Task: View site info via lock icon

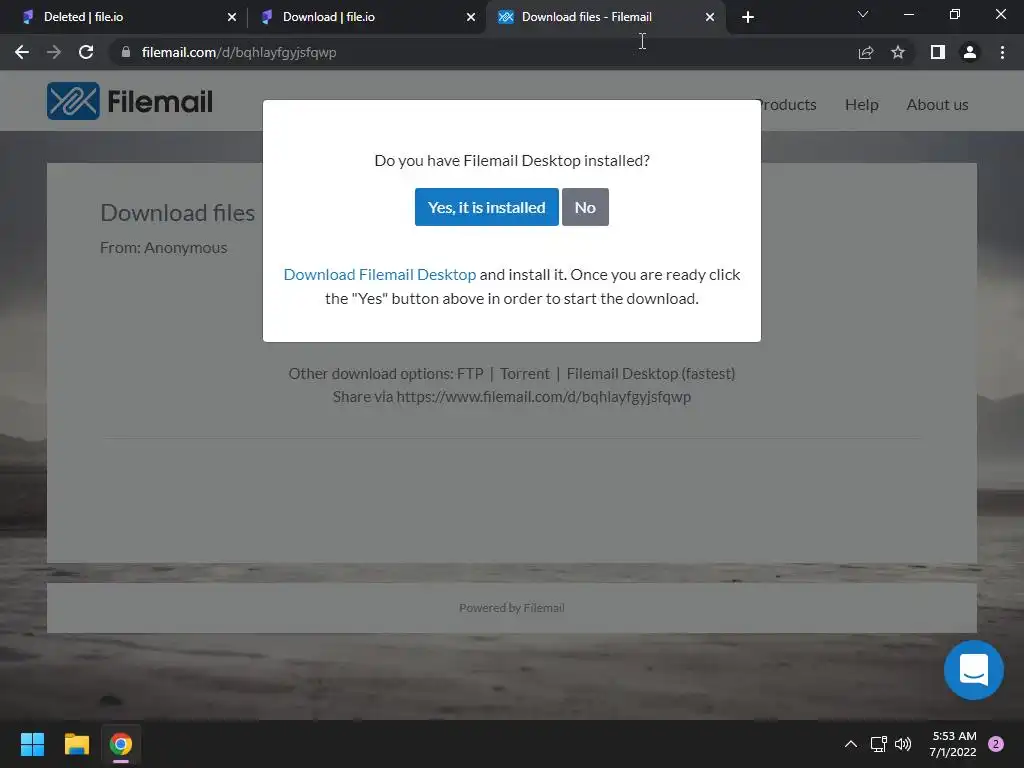Action: click(x=126, y=52)
